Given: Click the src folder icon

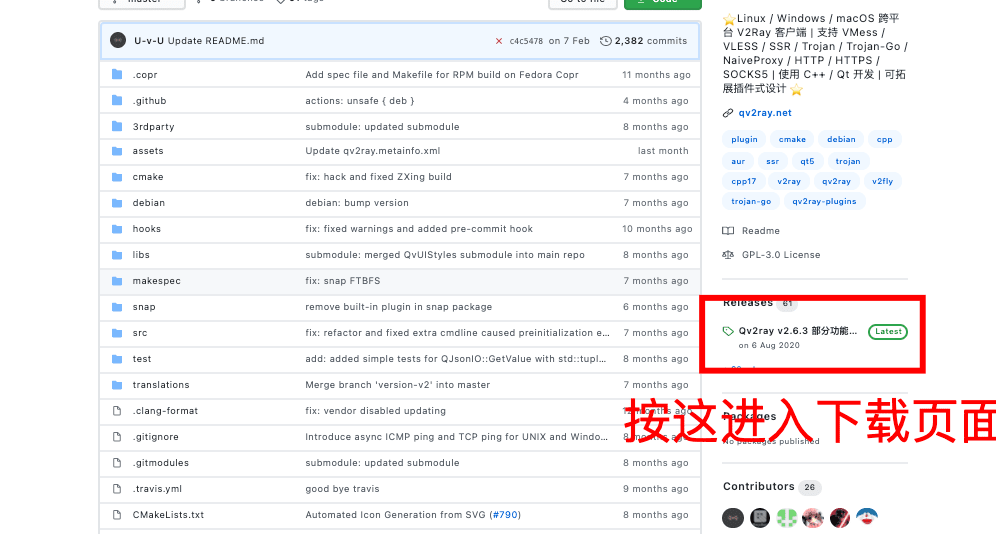Looking at the screenshot, I should [117, 333].
